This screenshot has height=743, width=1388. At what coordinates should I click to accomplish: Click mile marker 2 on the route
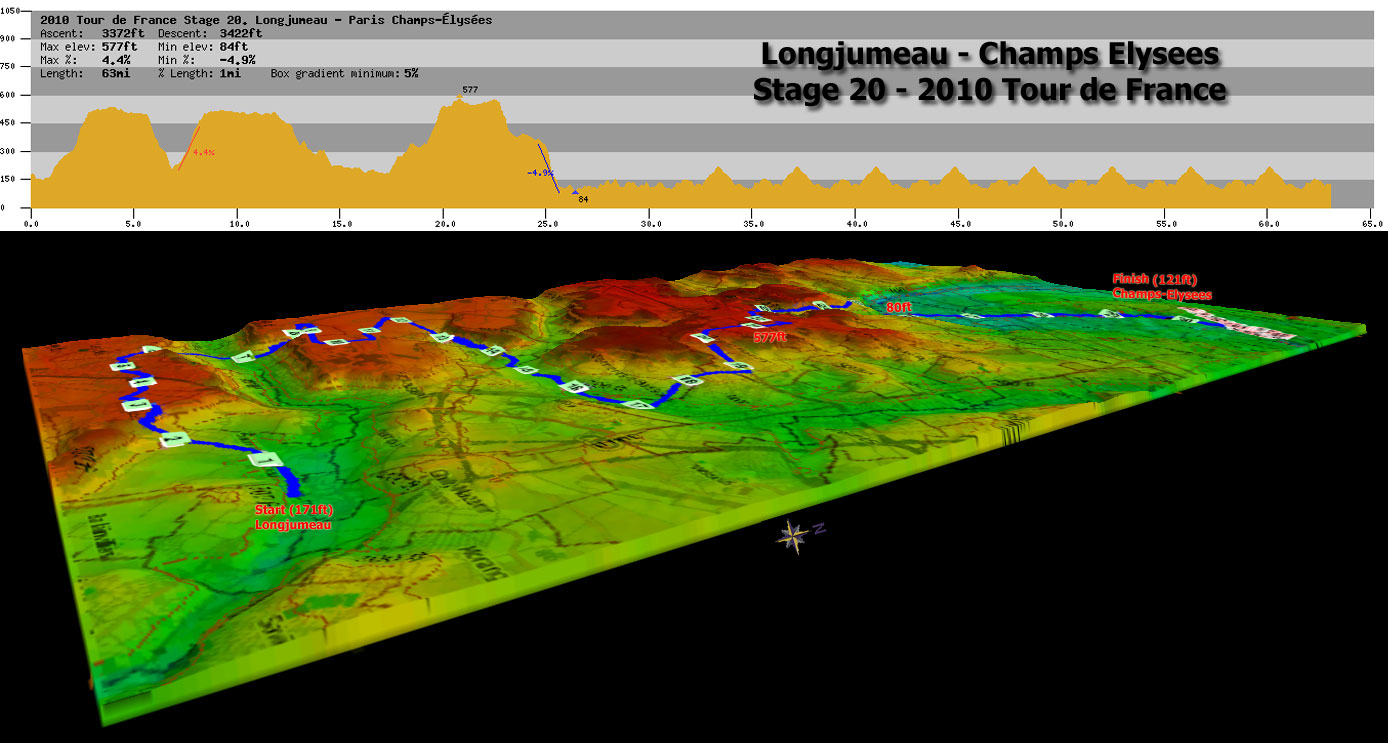(174, 438)
